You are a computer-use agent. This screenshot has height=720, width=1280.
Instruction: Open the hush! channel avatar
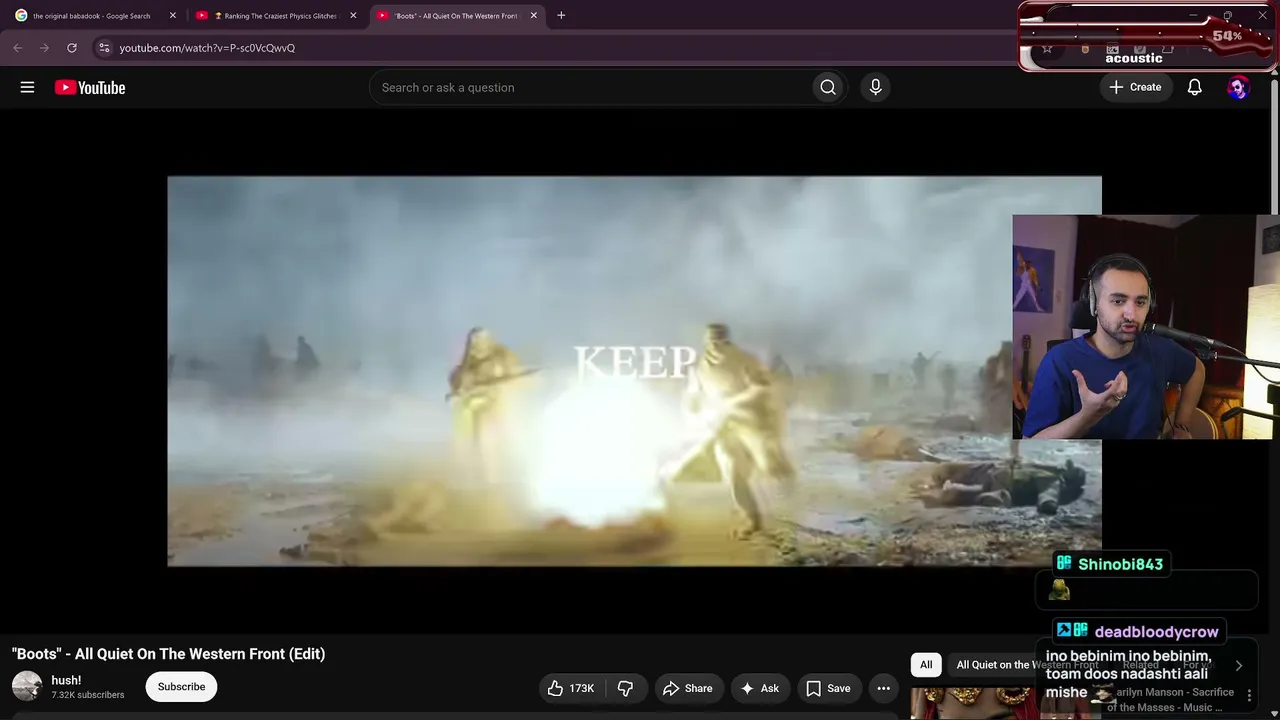point(27,686)
